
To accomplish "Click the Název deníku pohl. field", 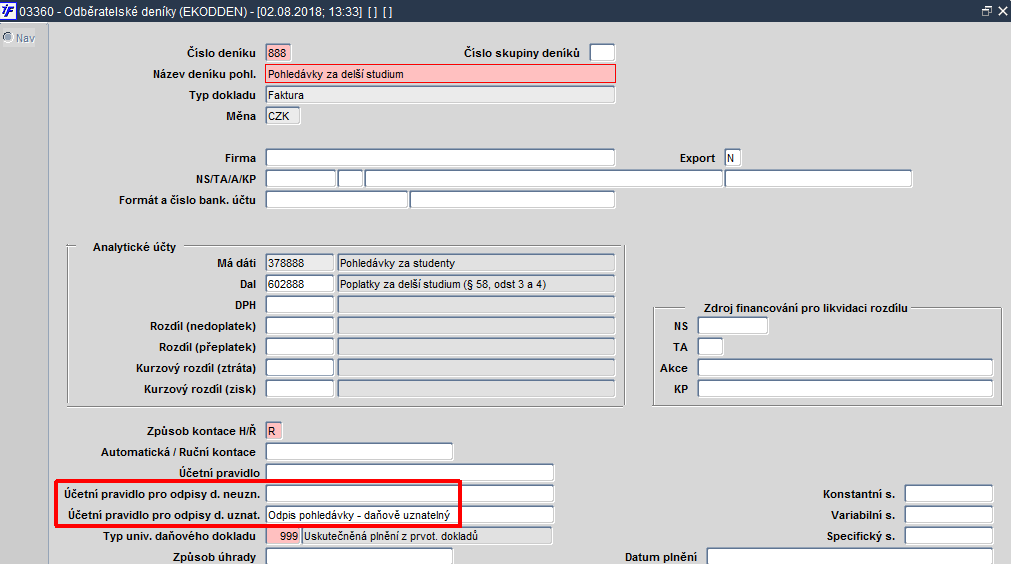I will pyautogui.click(x=440, y=73).
